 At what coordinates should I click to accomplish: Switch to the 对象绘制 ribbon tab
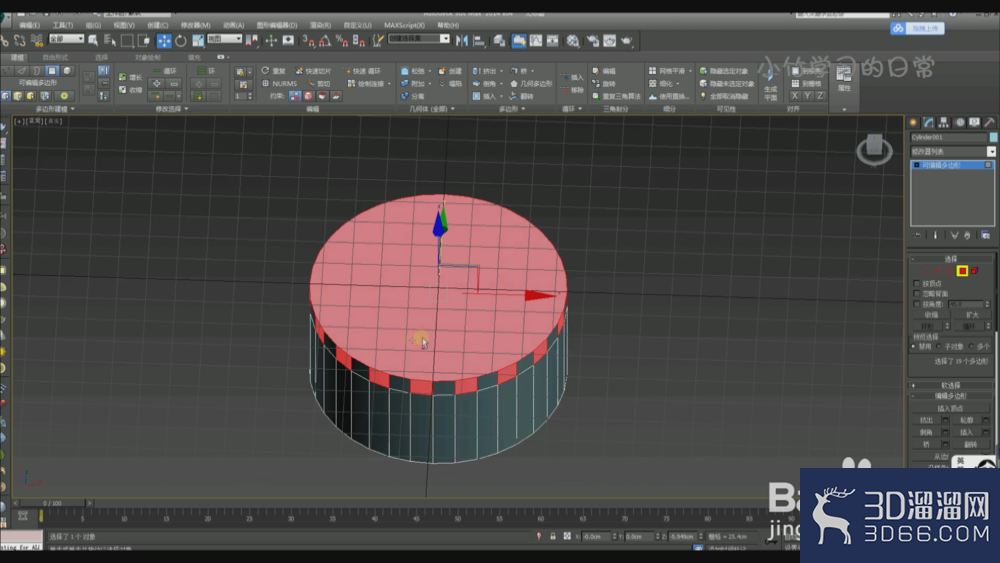coord(148,57)
